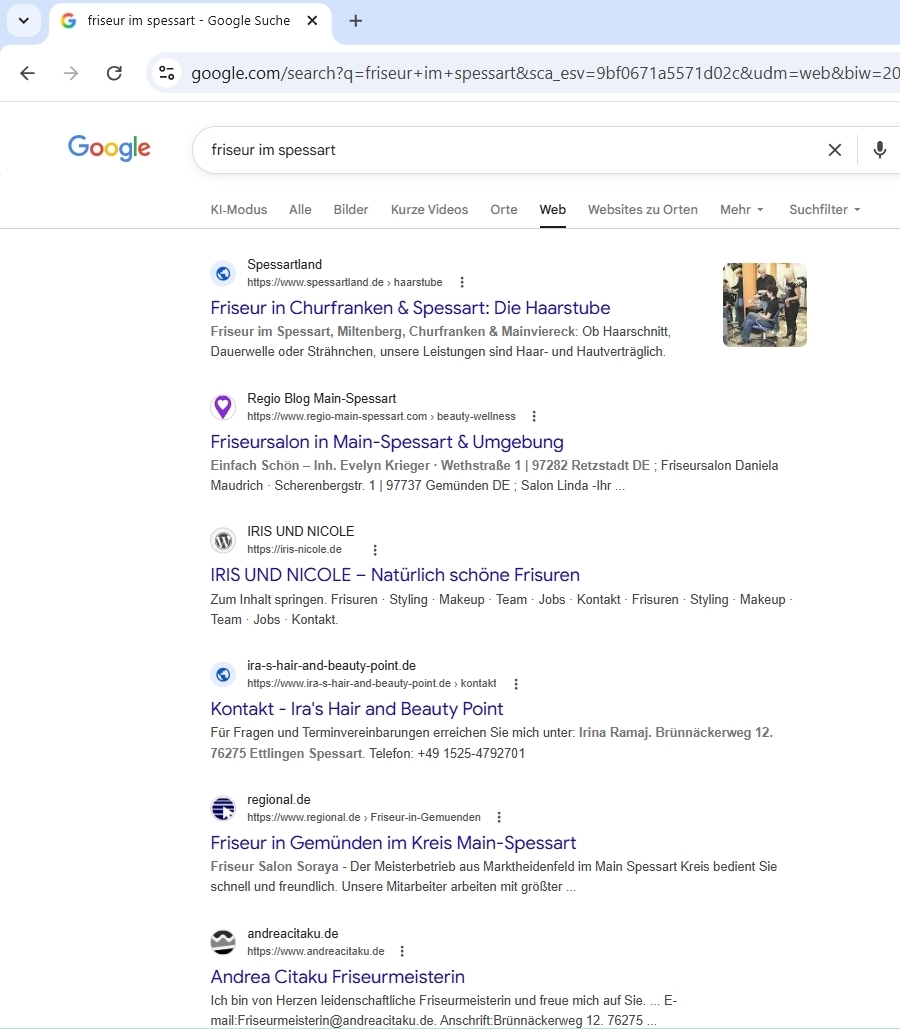Open 'Kontakt - Ira's Hair and Beauty Point' link
The height and width of the screenshot is (1029, 900).
tap(357, 709)
